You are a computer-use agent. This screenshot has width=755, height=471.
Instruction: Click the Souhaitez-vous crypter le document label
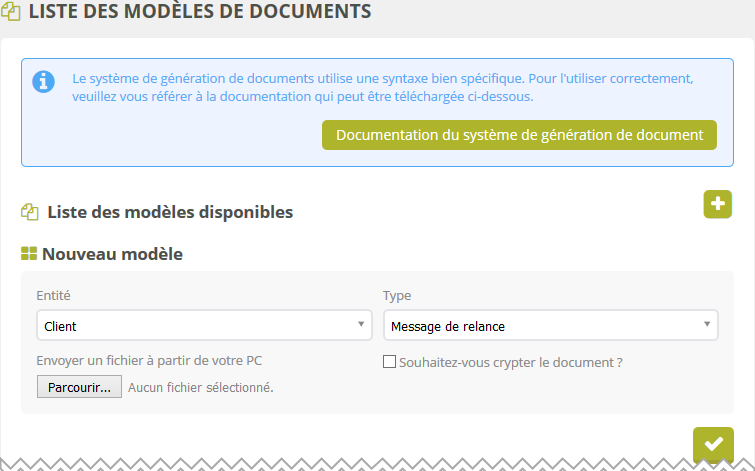click(x=510, y=362)
